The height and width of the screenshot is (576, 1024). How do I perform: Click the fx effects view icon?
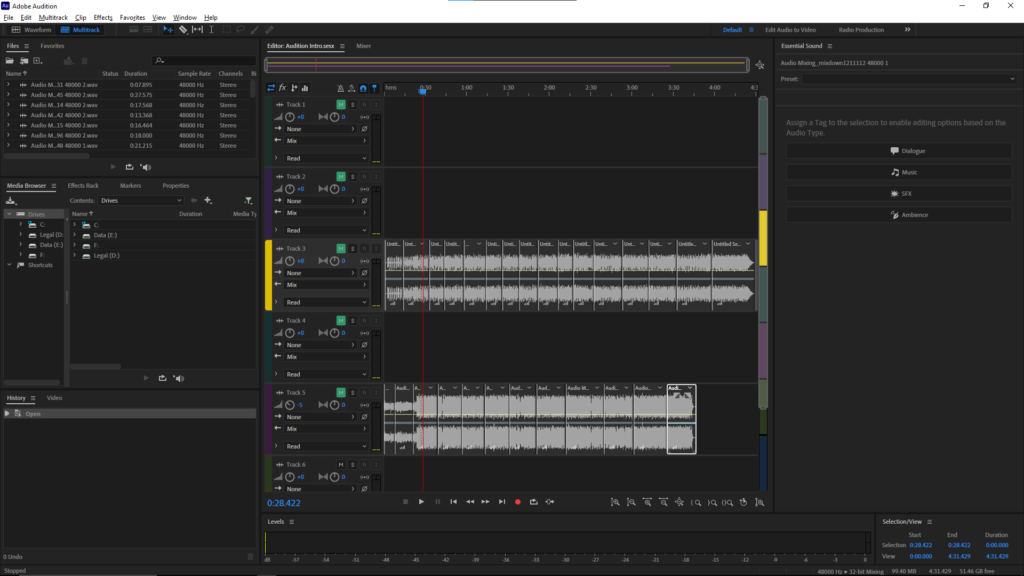[x=282, y=88]
